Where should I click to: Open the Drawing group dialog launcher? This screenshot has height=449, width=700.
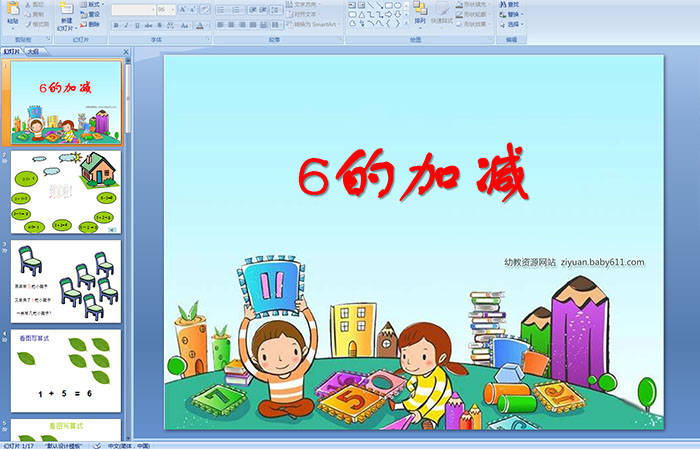(491, 40)
